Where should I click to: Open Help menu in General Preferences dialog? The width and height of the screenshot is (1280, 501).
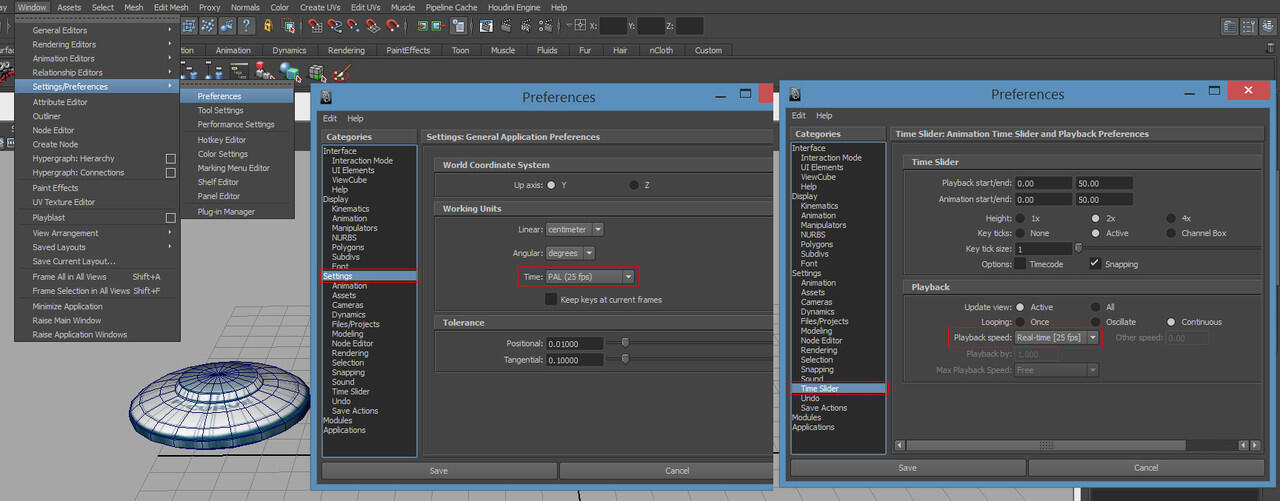[x=355, y=118]
